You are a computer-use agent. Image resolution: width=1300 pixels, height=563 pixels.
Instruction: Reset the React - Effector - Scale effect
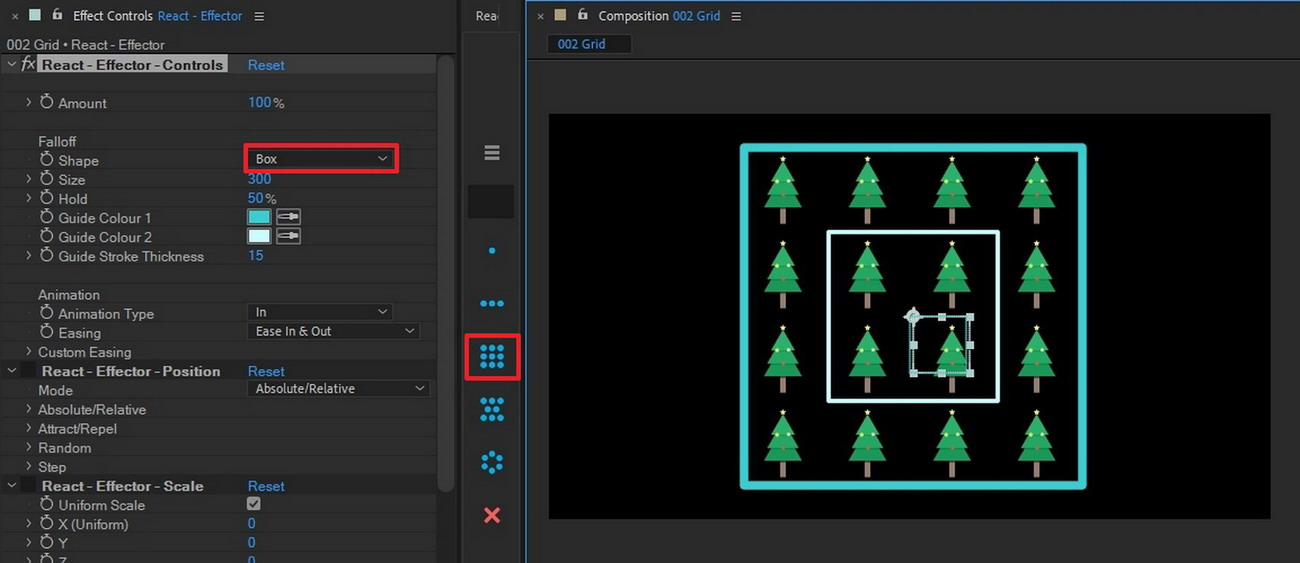[266, 486]
